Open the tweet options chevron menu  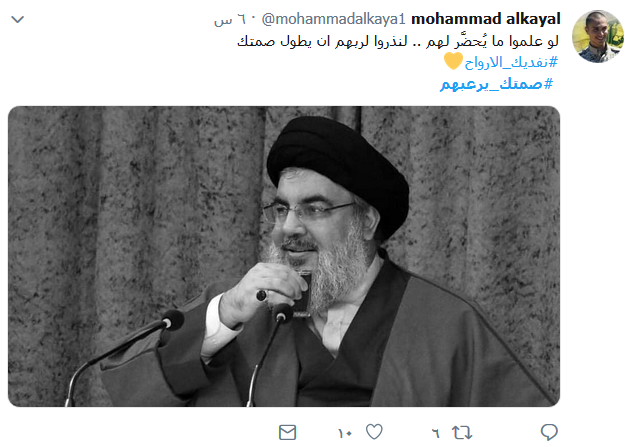pyautogui.click(x=17, y=19)
